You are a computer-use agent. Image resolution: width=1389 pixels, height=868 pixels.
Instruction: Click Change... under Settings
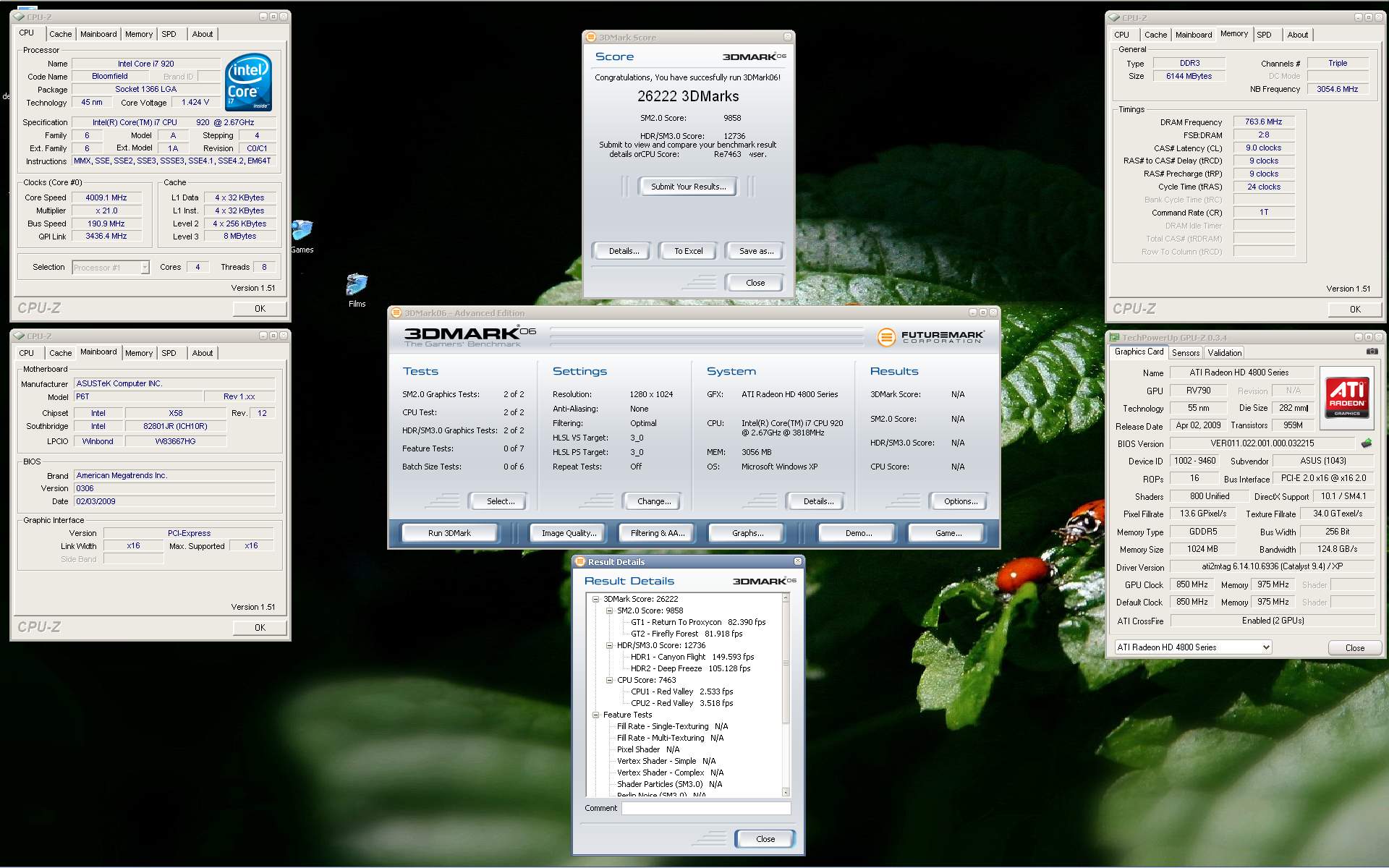tap(653, 501)
